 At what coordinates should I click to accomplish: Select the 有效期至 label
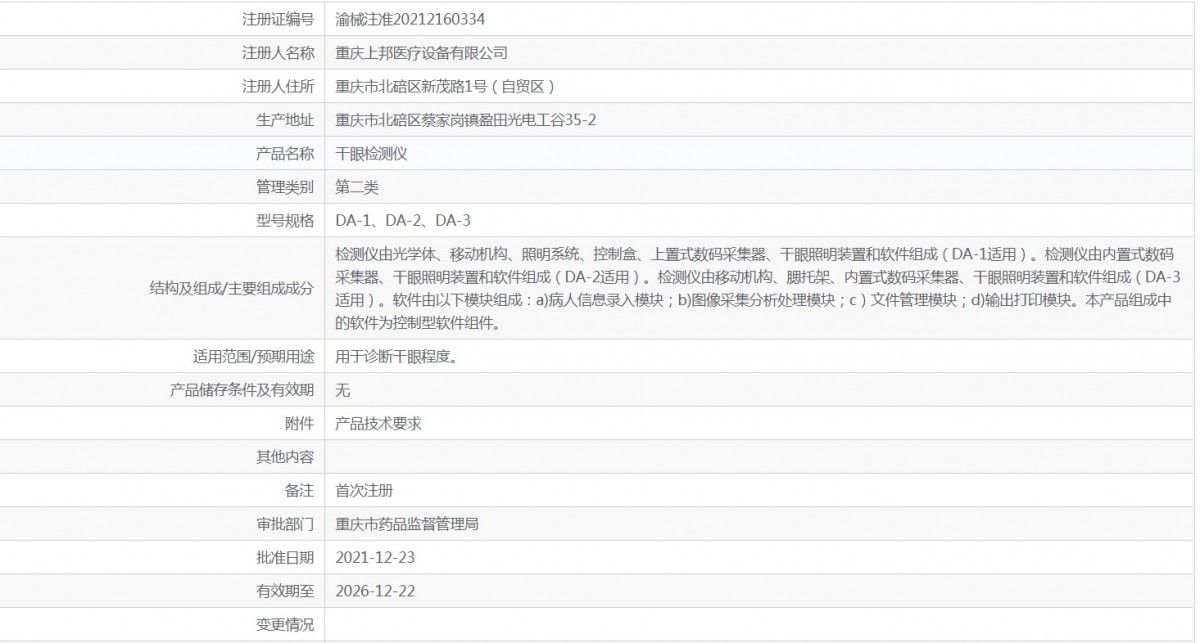click(x=285, y=591)
